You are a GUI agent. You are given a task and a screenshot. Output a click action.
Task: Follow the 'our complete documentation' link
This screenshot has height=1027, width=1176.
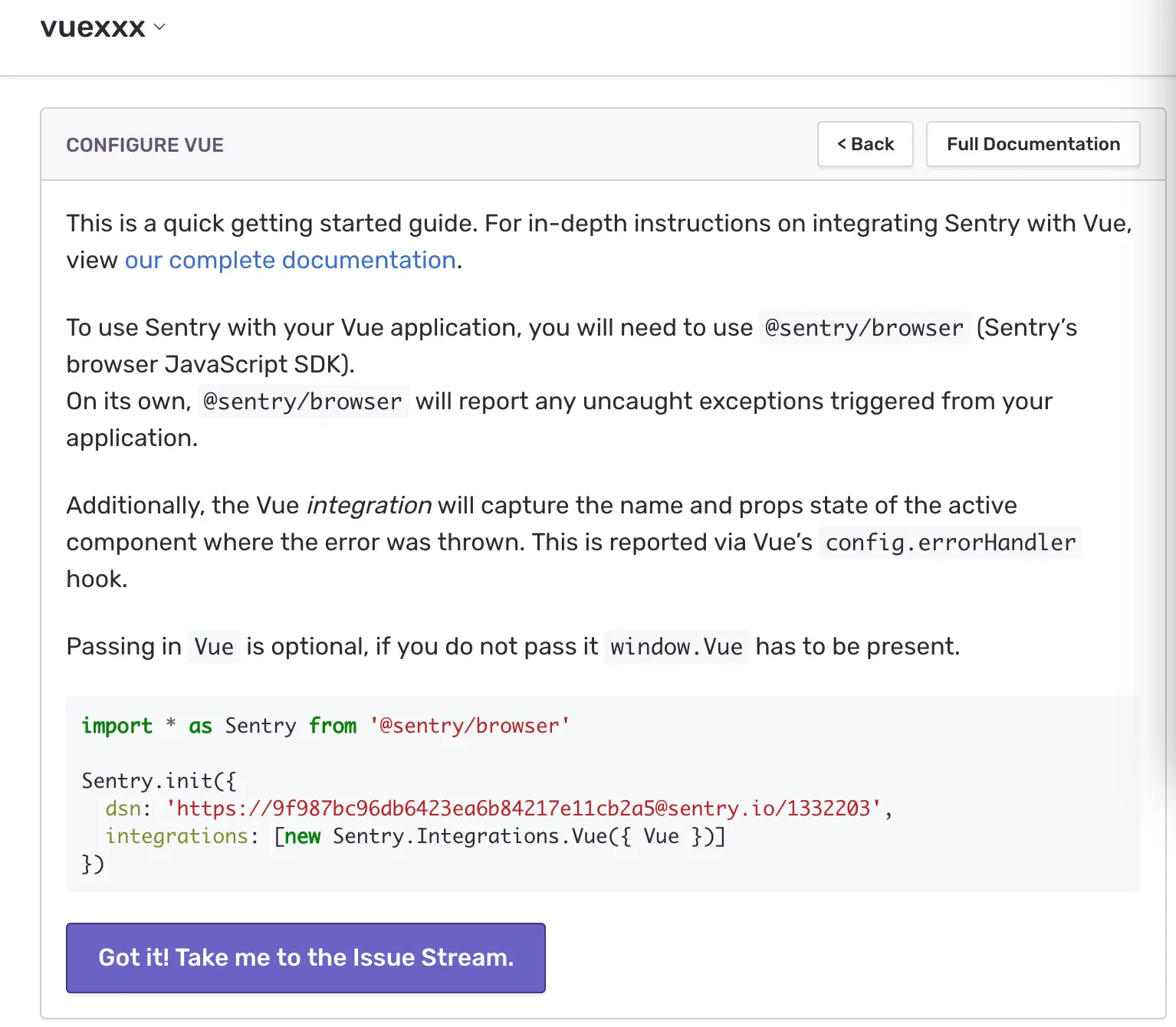[x=291, y=261]
